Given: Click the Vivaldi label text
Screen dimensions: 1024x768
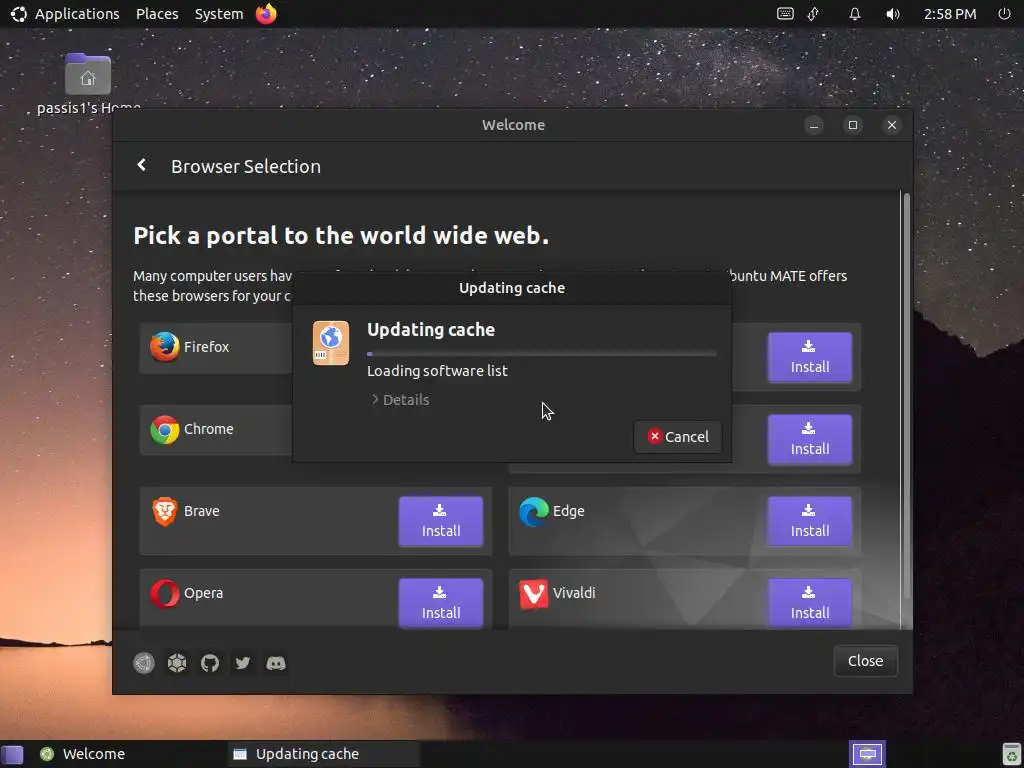Looking at the screenshot, I should 574,593.
